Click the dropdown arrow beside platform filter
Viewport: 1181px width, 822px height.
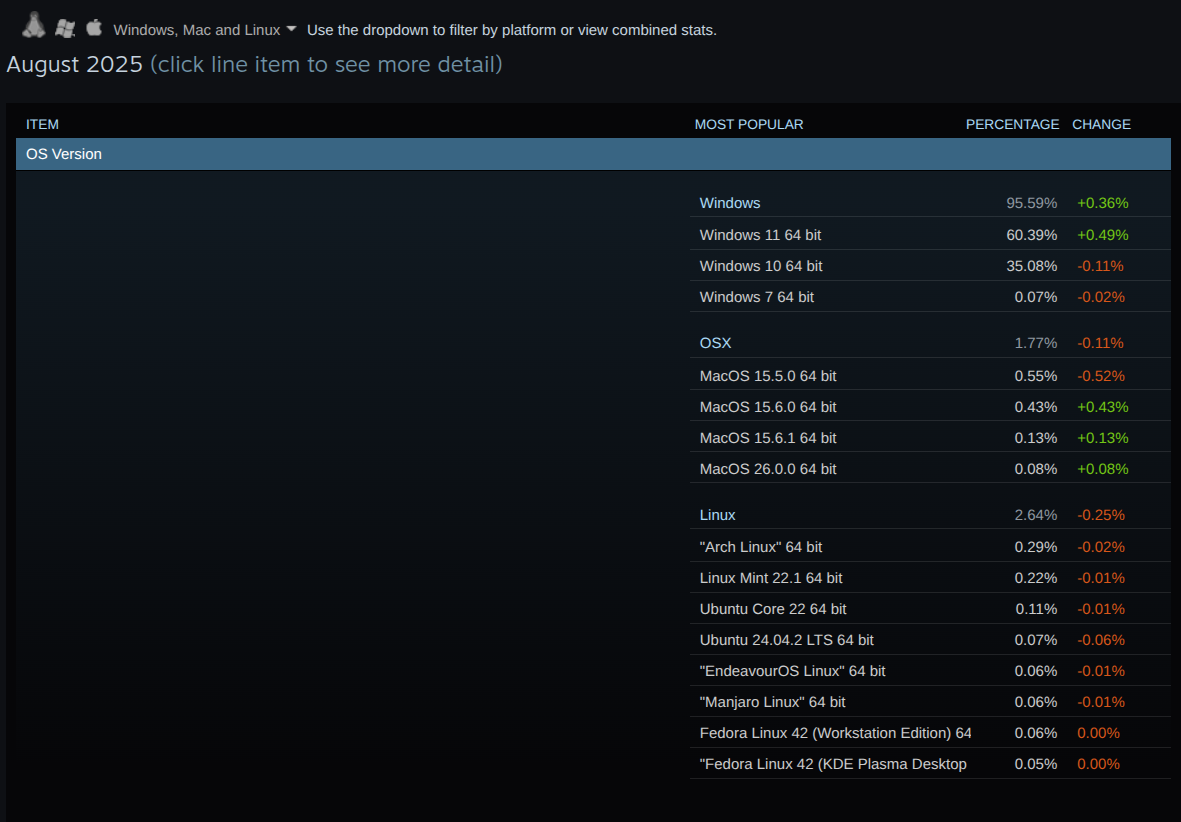pyautogui.click(x=291, y=29)
